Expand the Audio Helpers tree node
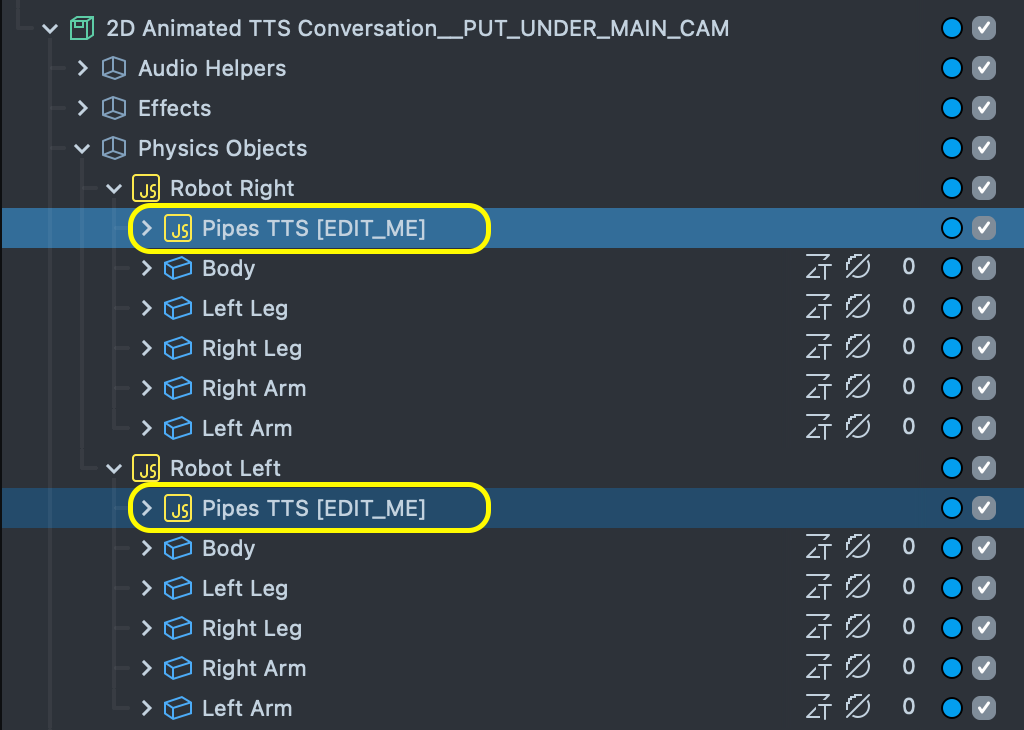Viewport: 1024px width, 730px height. 83,68
